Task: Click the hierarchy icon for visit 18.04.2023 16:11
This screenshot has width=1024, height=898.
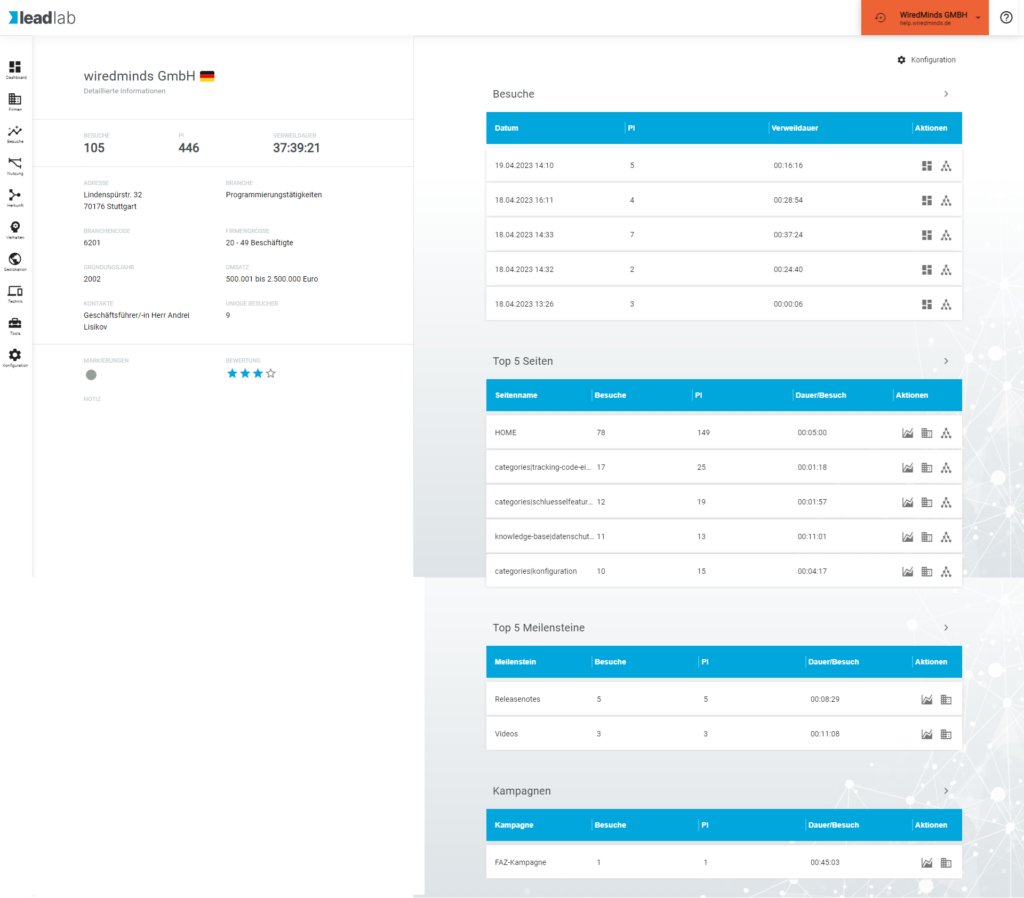Action: [946, 200]
